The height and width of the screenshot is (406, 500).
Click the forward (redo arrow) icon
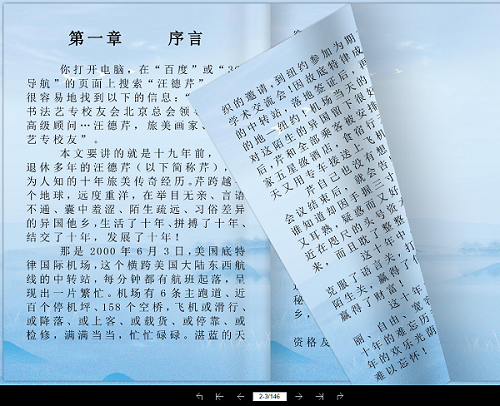[340, 396]
